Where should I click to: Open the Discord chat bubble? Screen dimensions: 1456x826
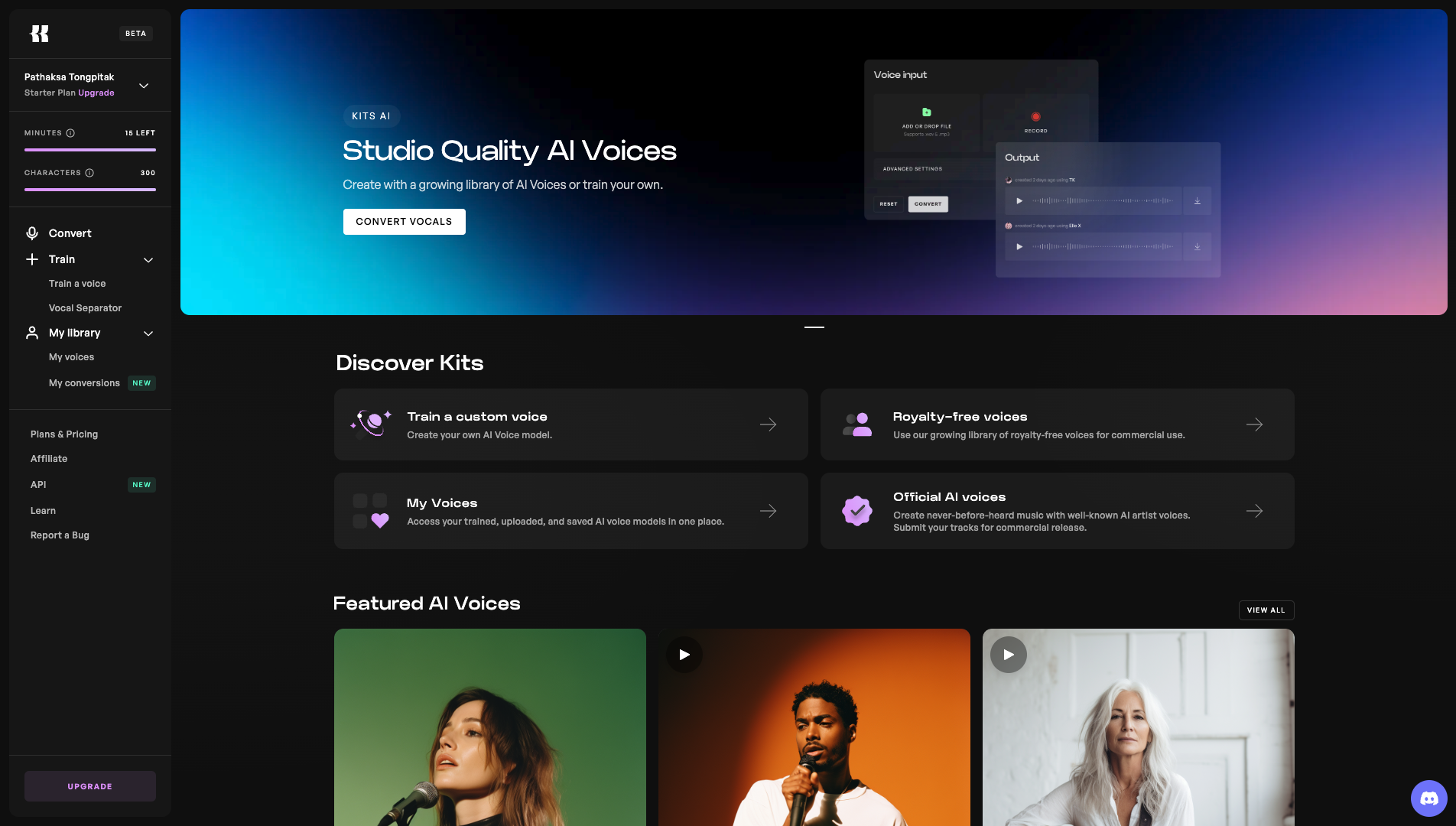pos(1428,798)
